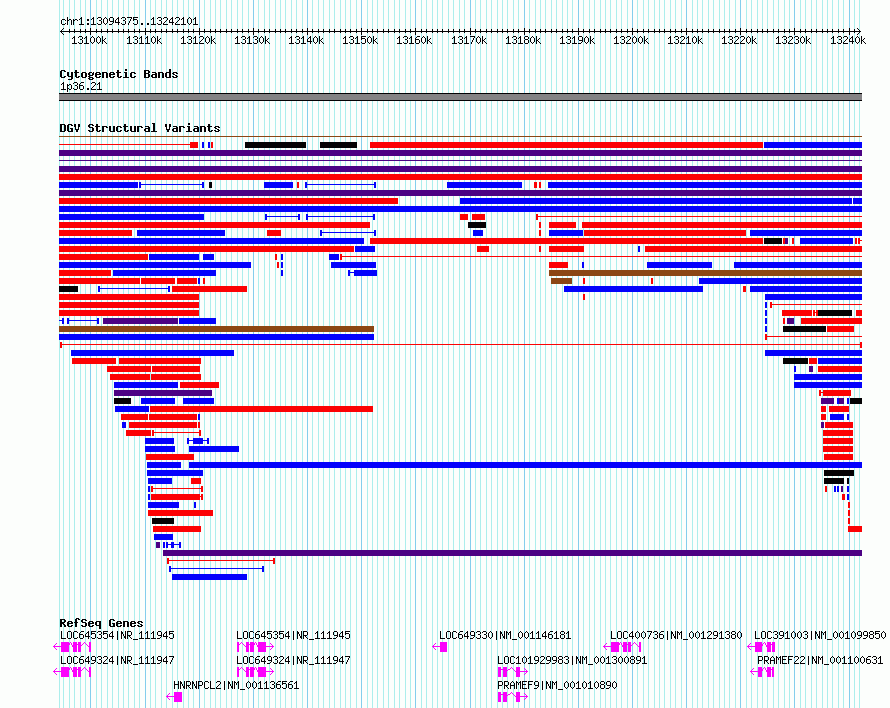Screen dimensions: 890x708
Task: Select the black variant bar between 13143k and 13150k
Action: pos(338,145)
